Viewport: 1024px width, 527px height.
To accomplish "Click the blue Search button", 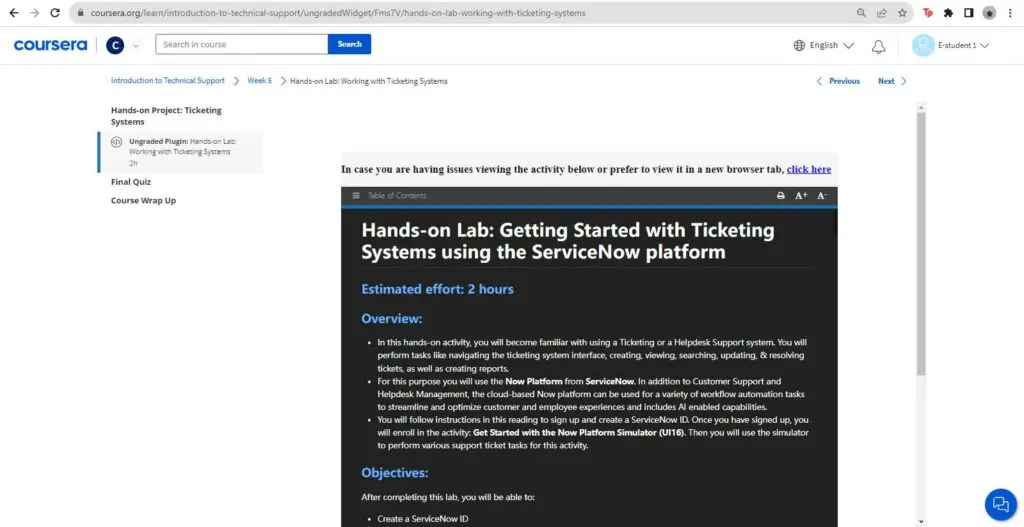I will coord(349,44).
